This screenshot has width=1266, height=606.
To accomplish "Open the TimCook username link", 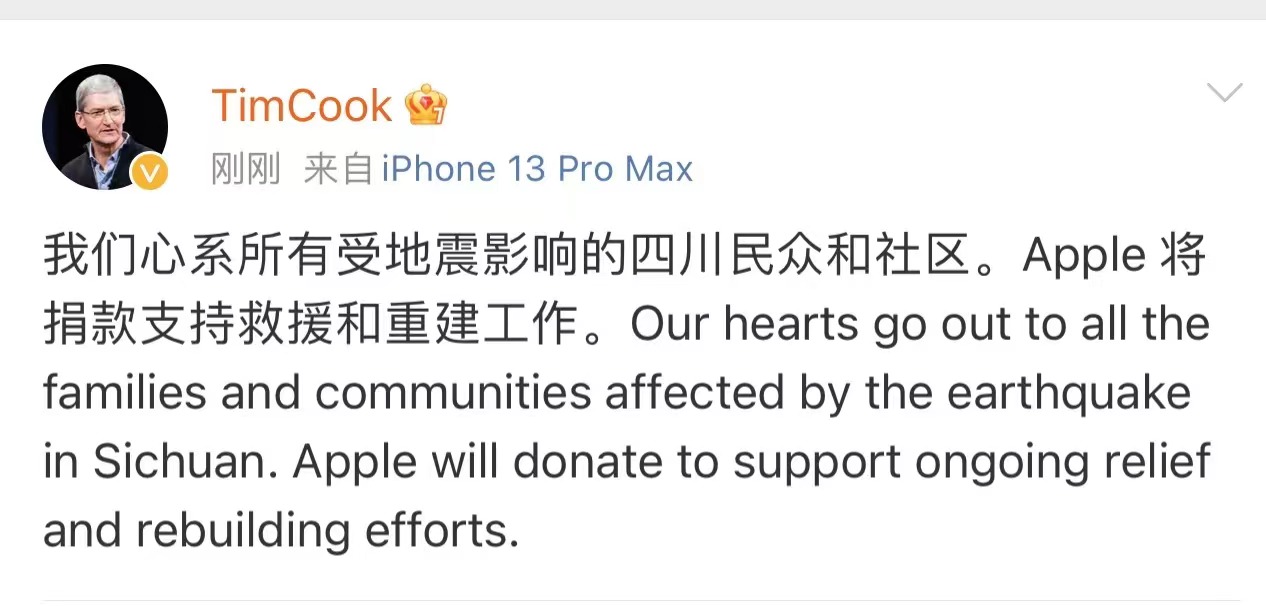I will (301, 106).
